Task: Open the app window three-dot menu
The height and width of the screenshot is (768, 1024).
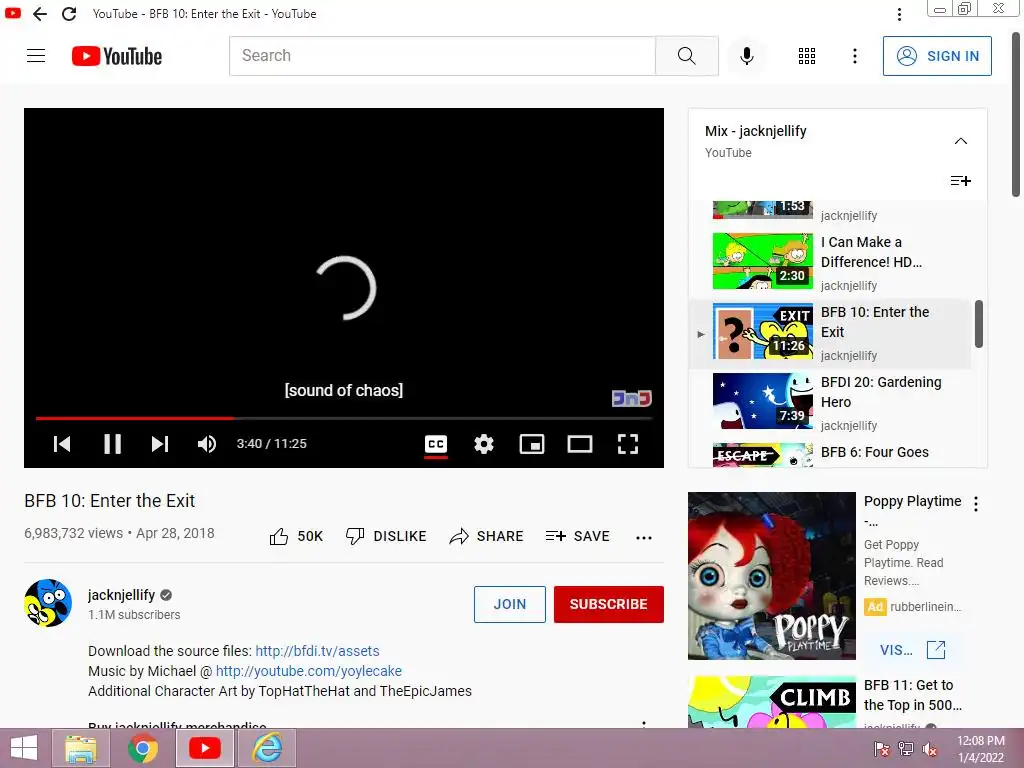Action: (899, 14)
